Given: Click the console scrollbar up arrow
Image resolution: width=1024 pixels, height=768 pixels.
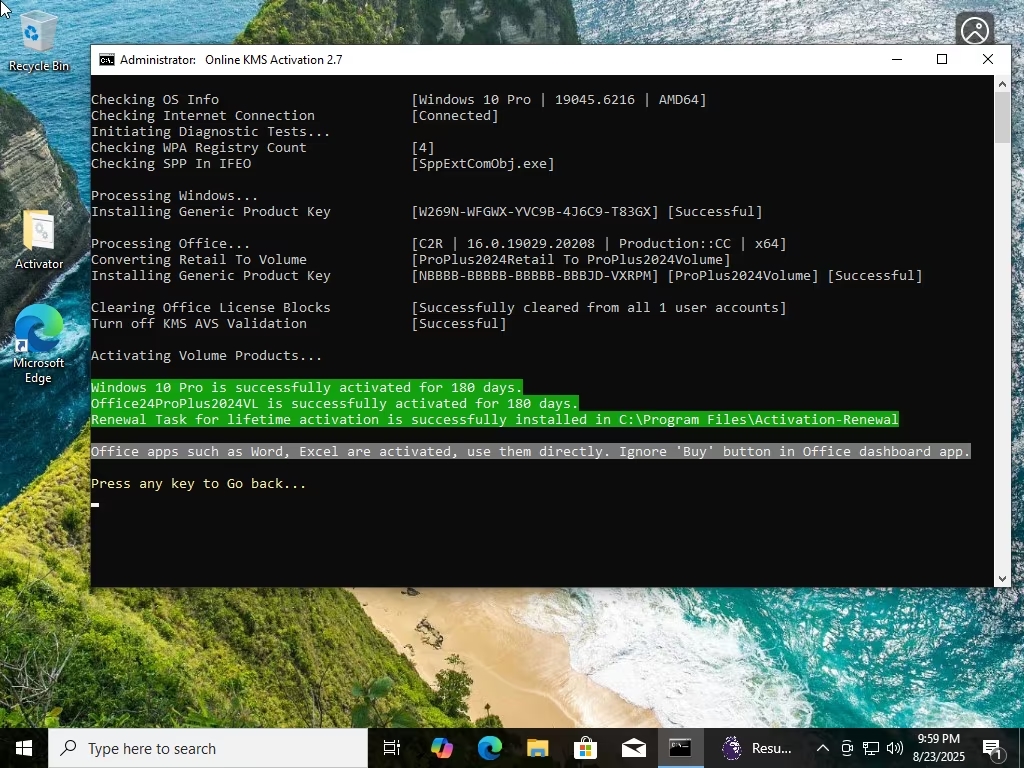Looking at the screenshot, I should pos(1002,84).
